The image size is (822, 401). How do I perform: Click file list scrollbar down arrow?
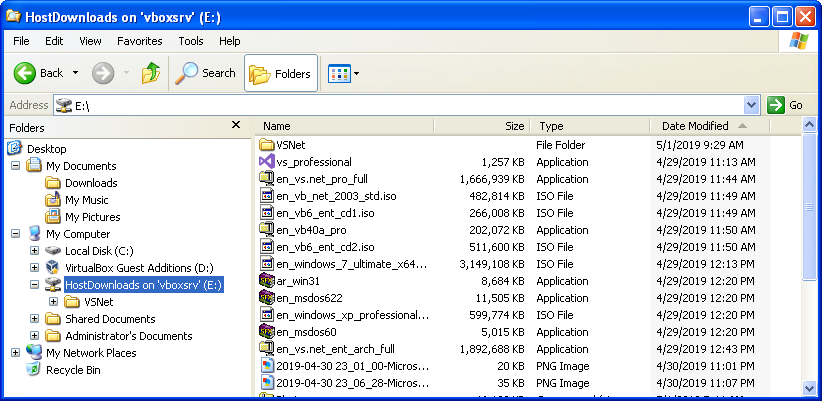click(809, 388)
